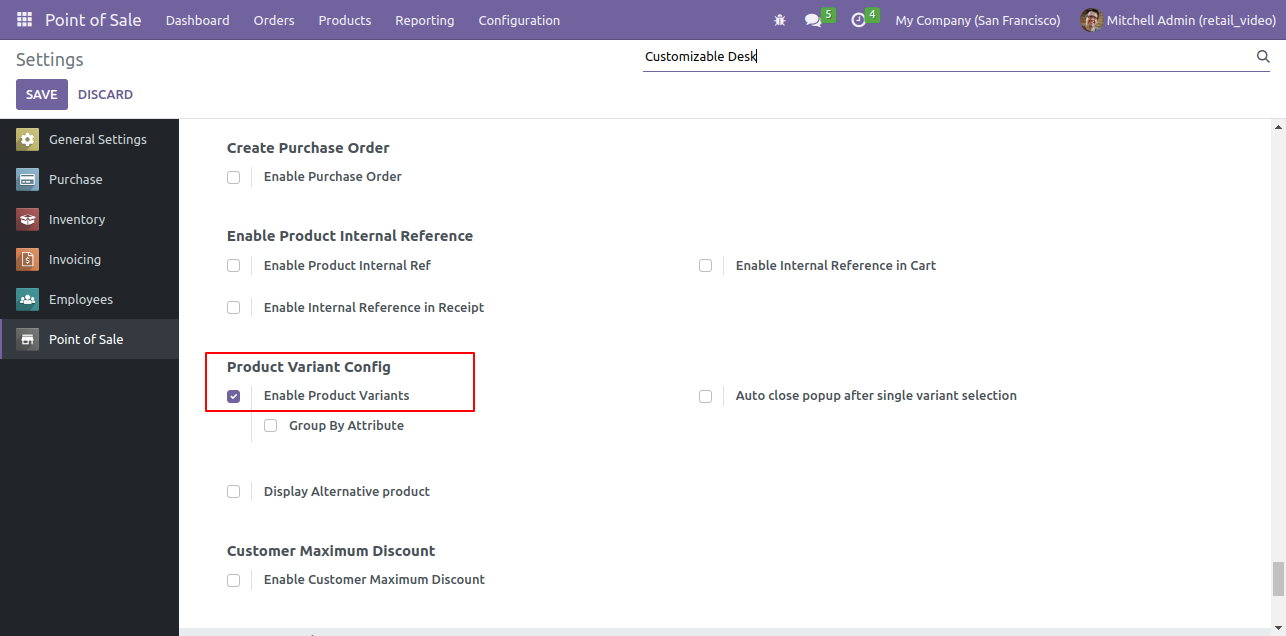Click the Settings page title
This screenshot has height=636, width=1286.
click(x=50, y=60)
